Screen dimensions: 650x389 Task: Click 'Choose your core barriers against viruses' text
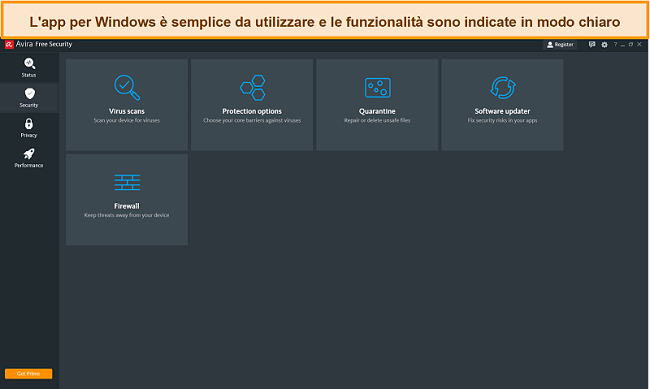(252, 121)
